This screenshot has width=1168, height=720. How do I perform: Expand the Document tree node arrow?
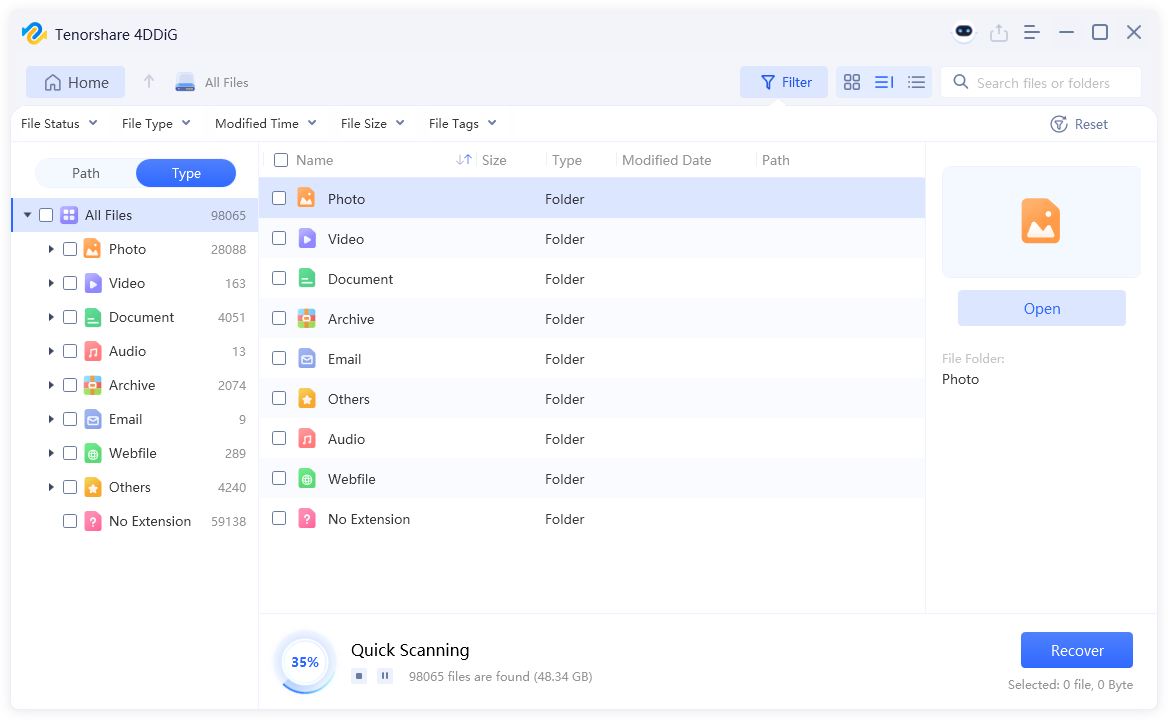tap(51, 317)
